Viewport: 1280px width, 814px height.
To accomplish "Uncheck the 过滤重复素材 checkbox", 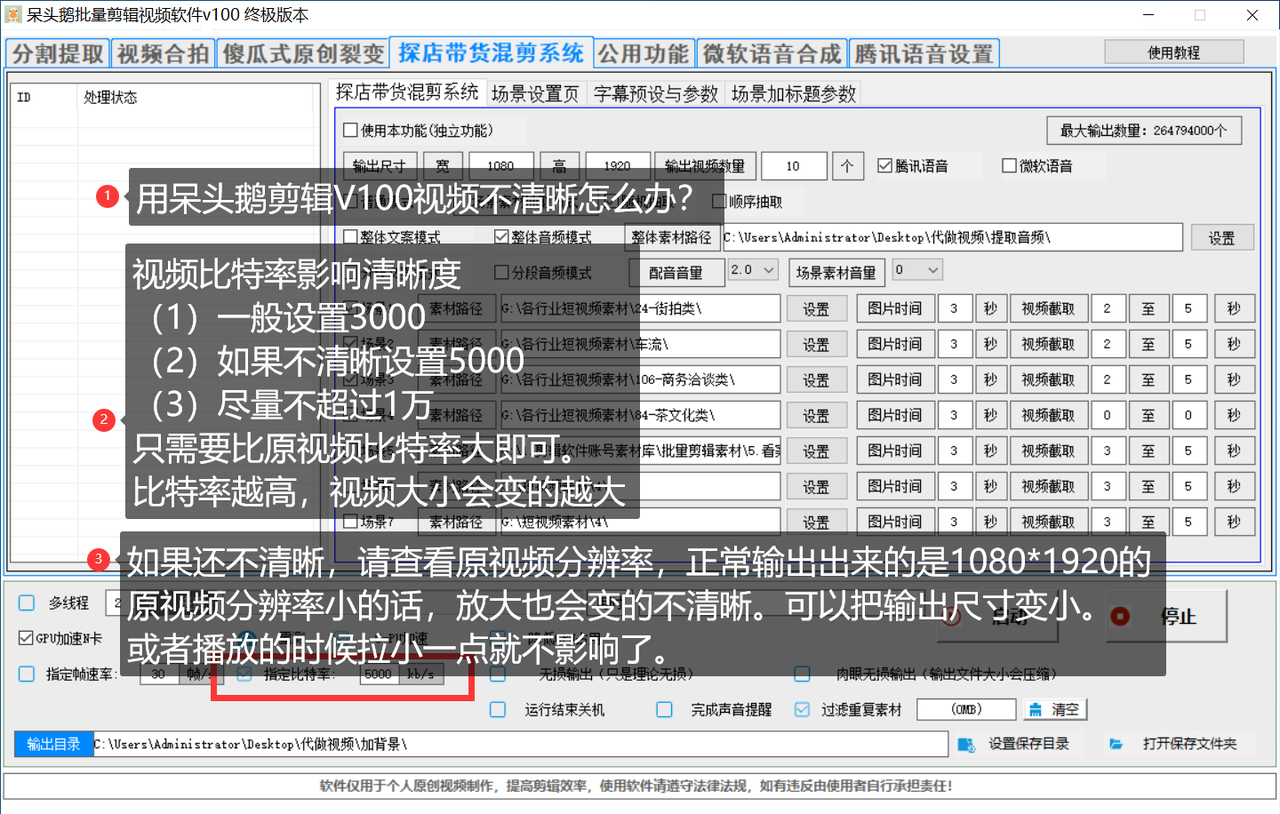I will 802,710.
